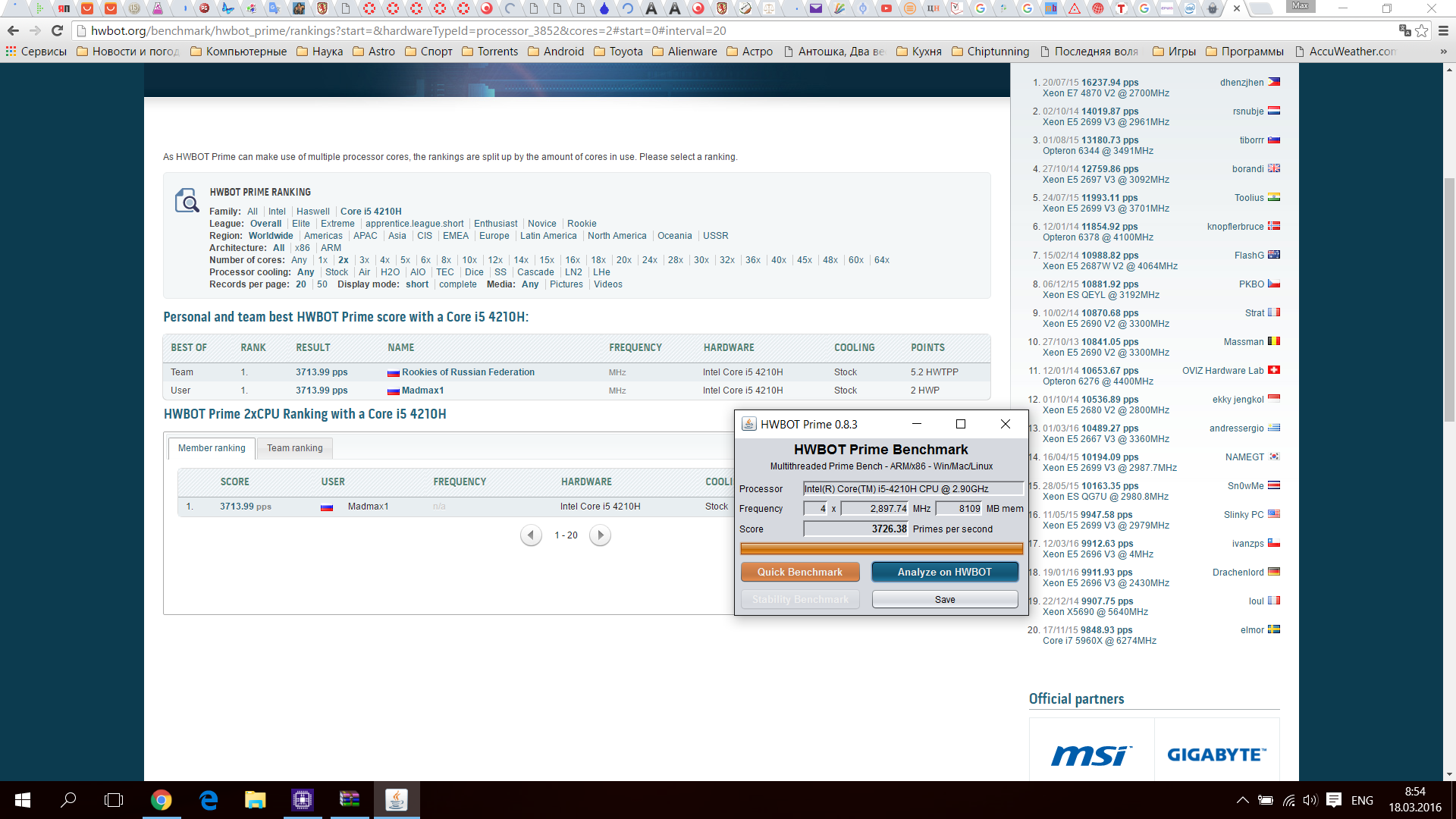Open the Torrents bookmark folder
Screen dimensions: 1456x819
click(x=490, y=52)
